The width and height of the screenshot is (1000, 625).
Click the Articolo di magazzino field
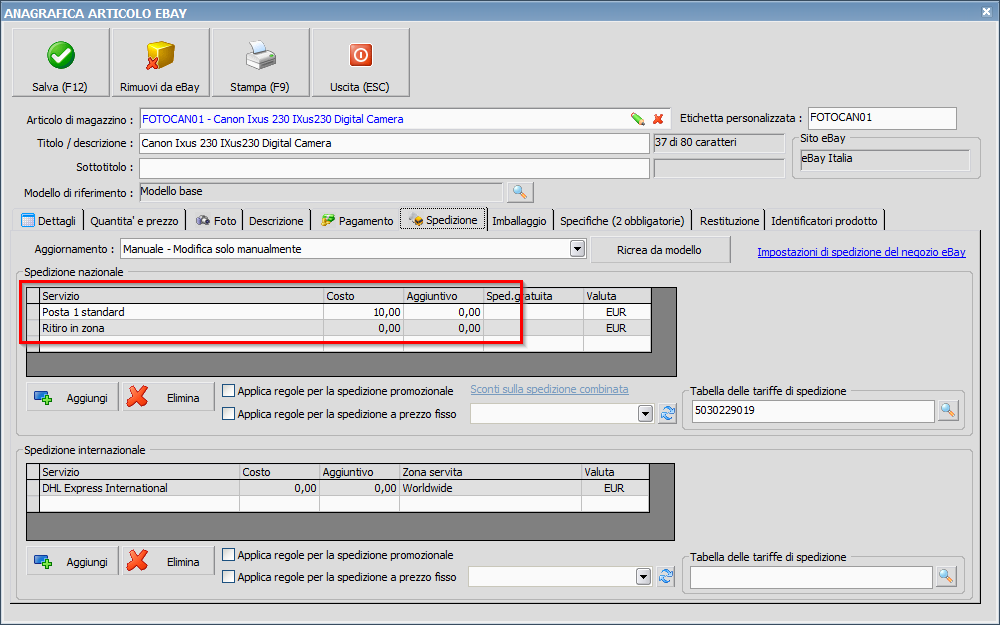(383, 119)
